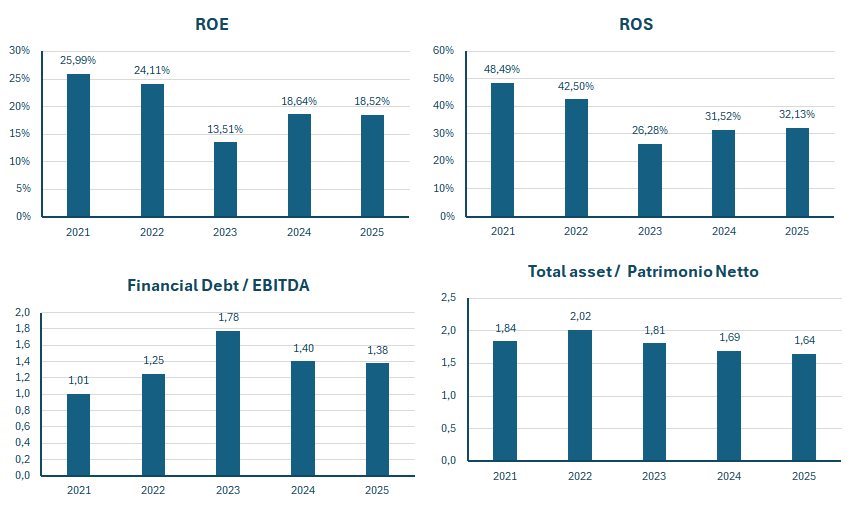This screenshot has width=857, height=520.
Task: Click the 13,51% data label
Action: [x=225, y=129]
